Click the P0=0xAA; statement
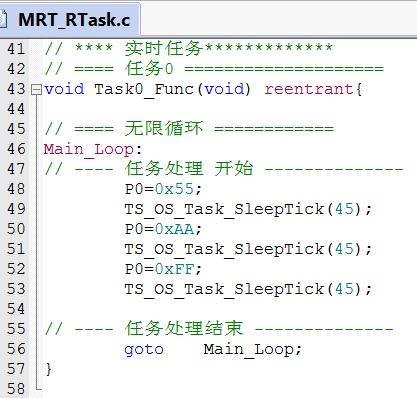 click(163, 229)
